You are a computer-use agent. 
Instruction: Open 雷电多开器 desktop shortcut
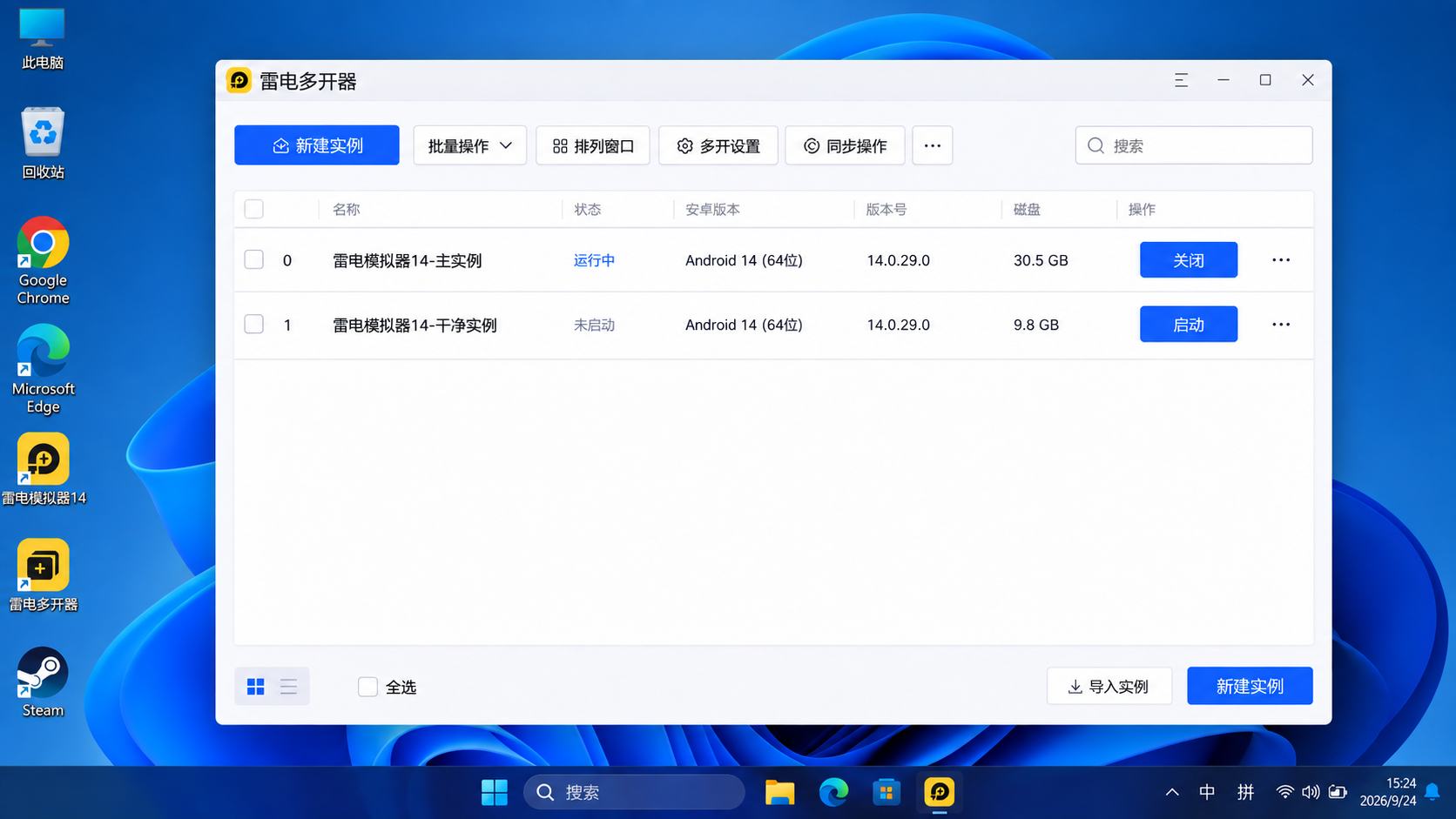43,575
